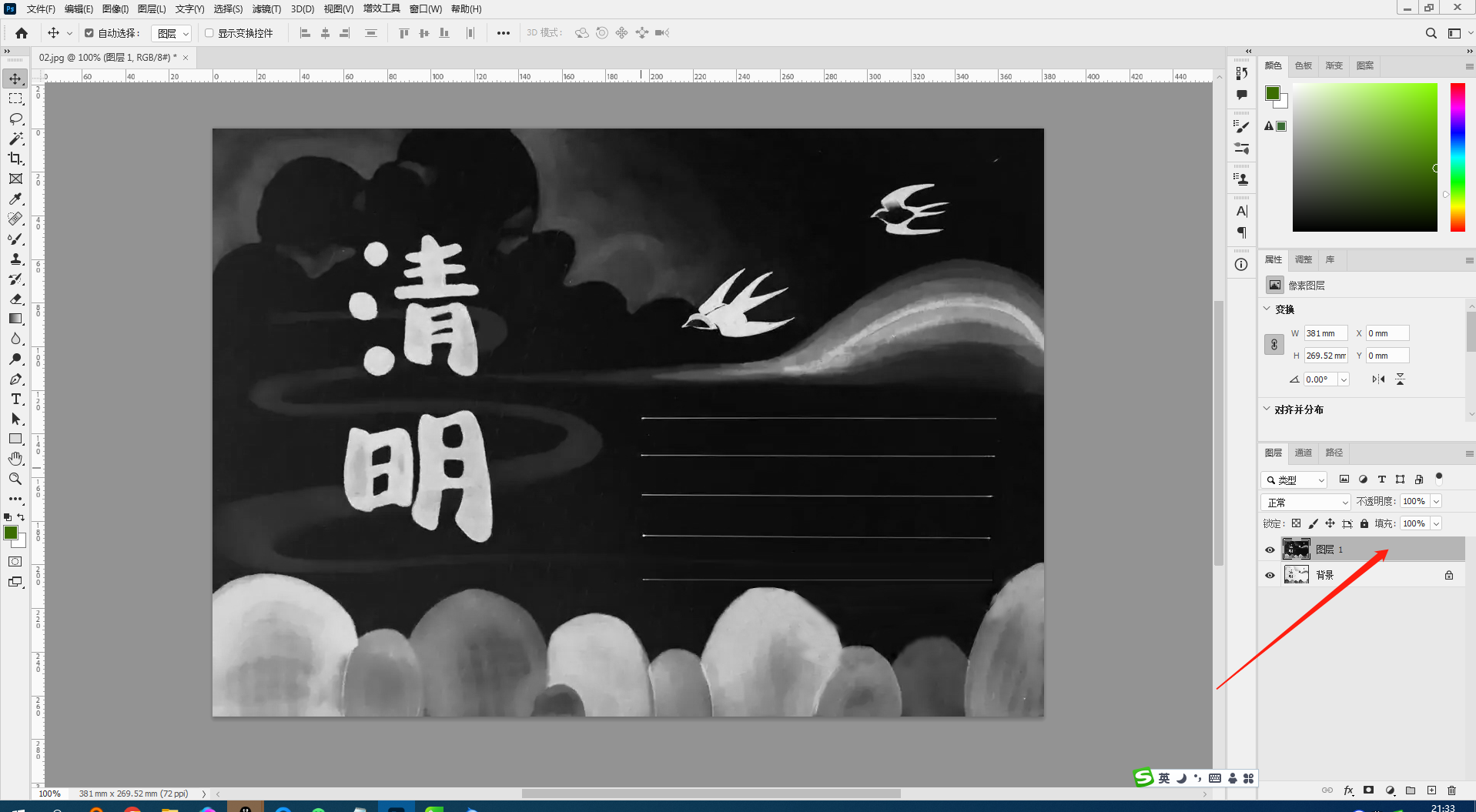Toggle the 自动选择 checkbox
This screenshot has height=812, width=1476.
(x=89, y=33)
